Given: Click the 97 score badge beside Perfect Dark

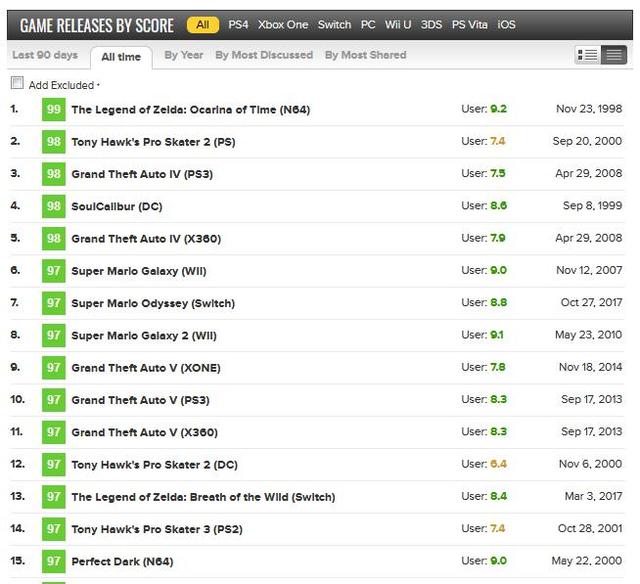Looking at the screenshot, I should pos(53,561).
